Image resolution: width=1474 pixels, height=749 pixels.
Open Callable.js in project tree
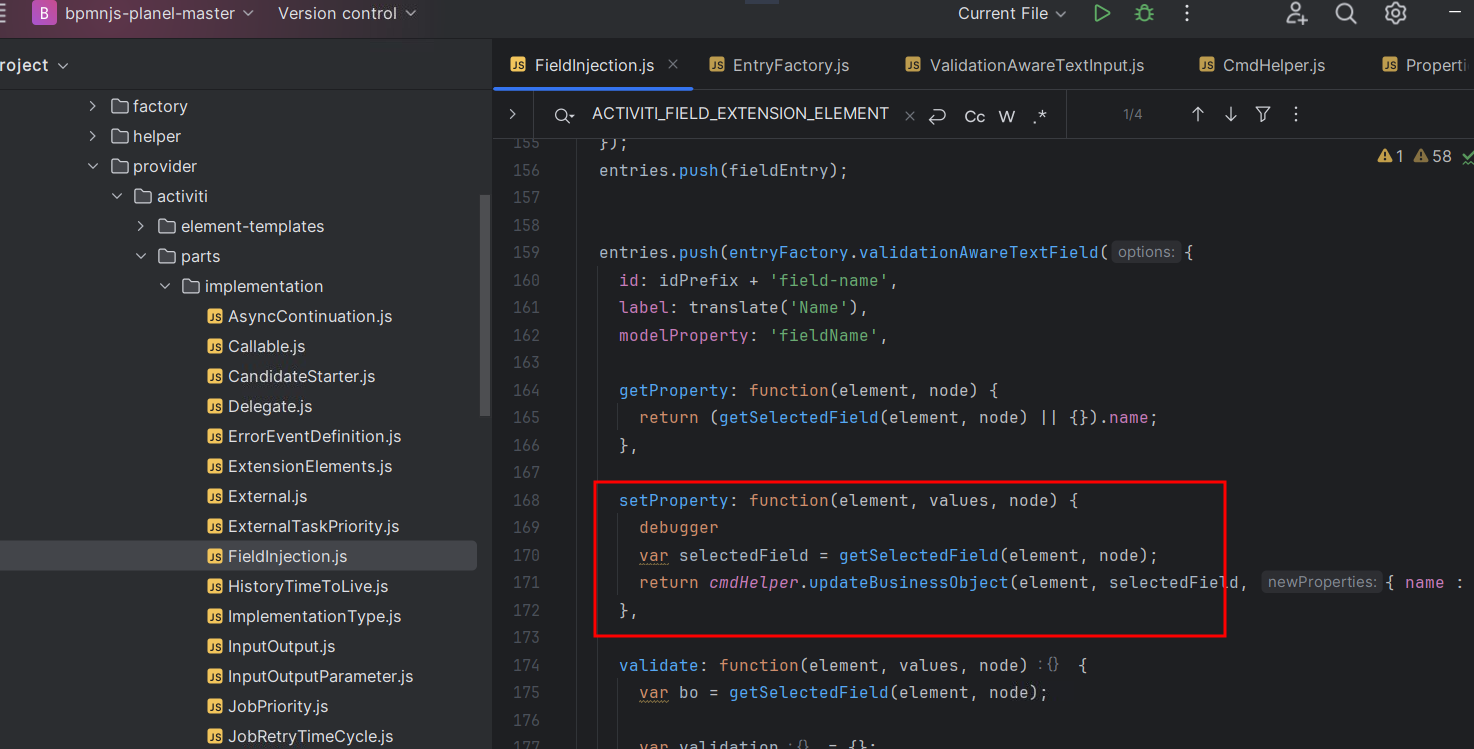tap(256, 346)
